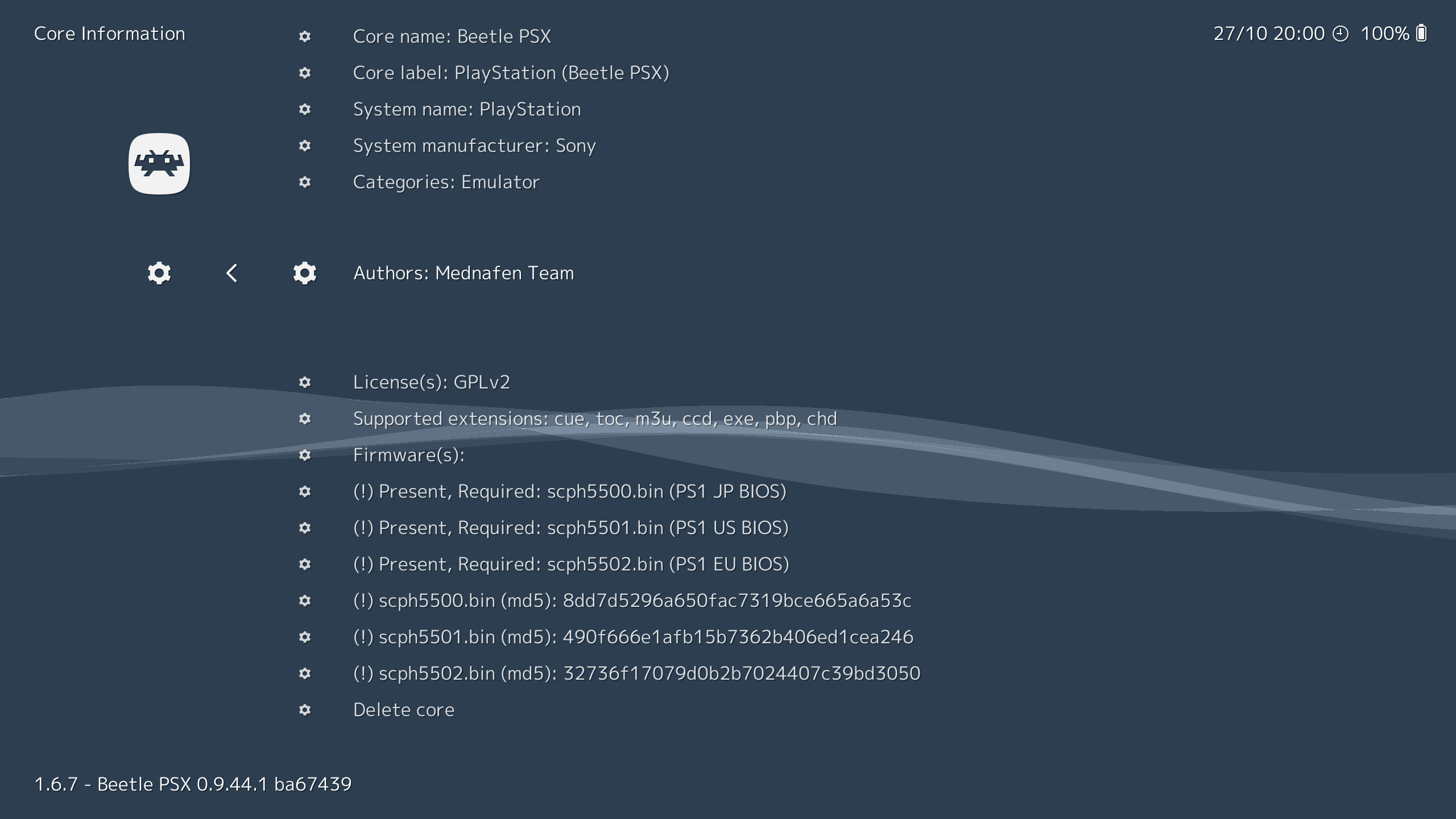Go back using the left chevron arrow
The height and width of the screenshot is (819, 1456).
click(231, 273)
